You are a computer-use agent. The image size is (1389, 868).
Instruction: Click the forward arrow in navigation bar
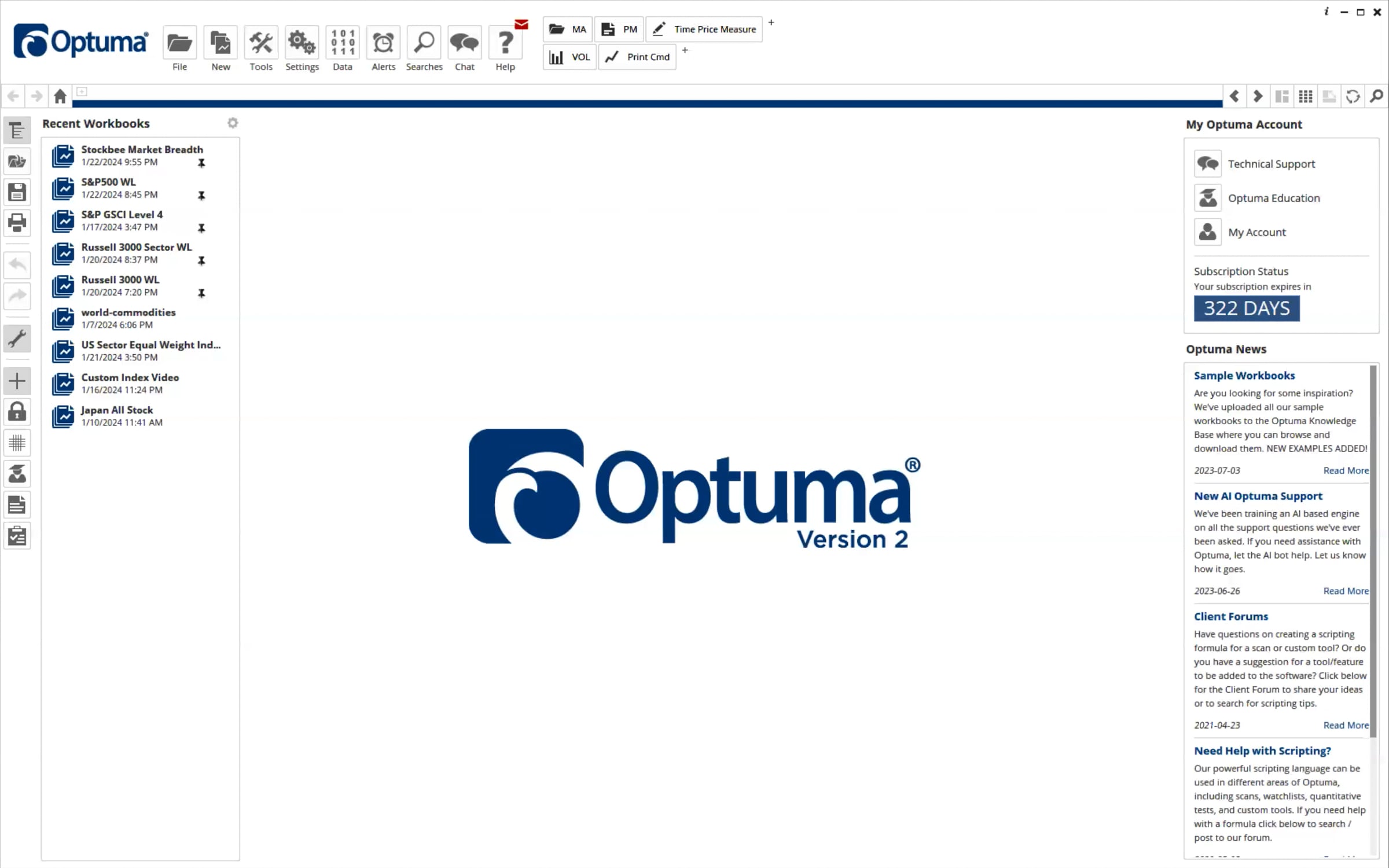click(36, 95)
